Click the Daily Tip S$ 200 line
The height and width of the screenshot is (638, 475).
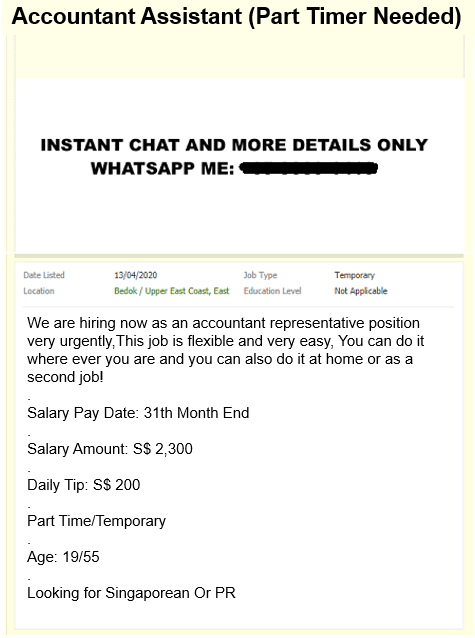[x=83, y=485]
